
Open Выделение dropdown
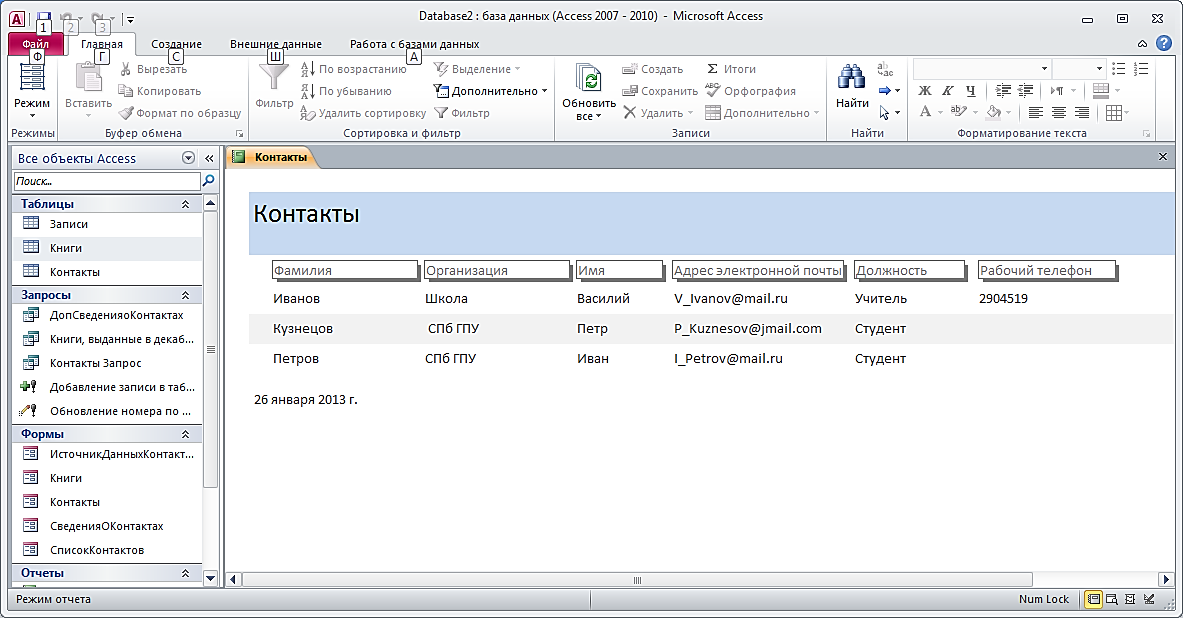pos(478,69)
